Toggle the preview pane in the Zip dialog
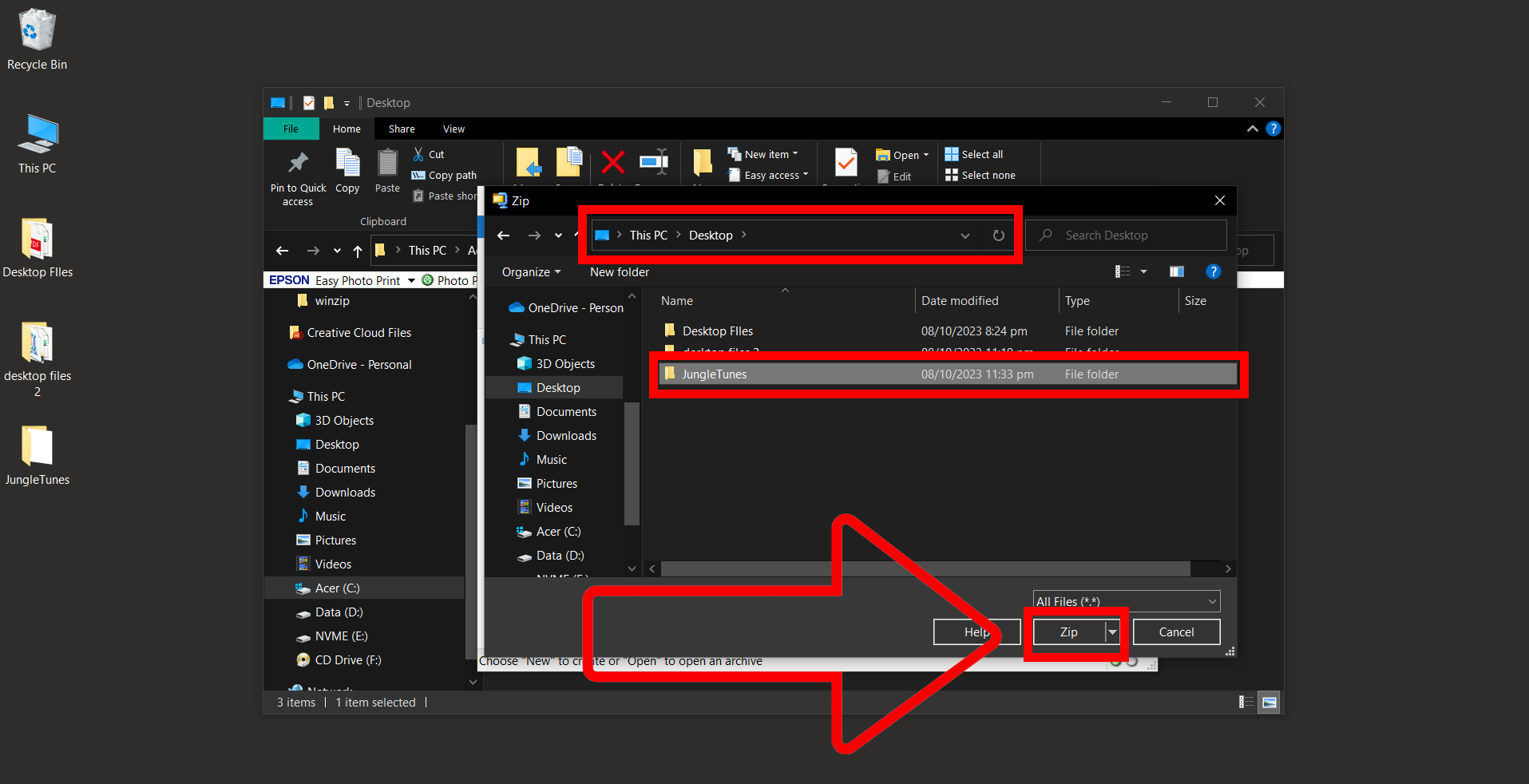 1176,271
